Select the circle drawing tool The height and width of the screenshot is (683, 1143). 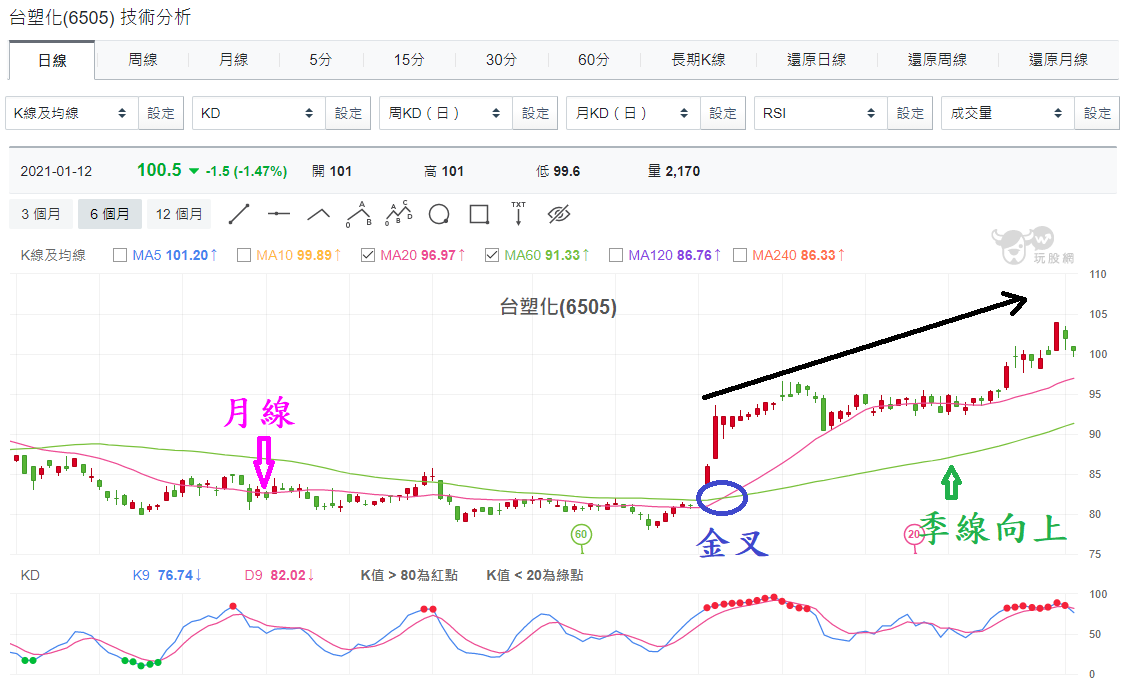click(x=439, y=214)
